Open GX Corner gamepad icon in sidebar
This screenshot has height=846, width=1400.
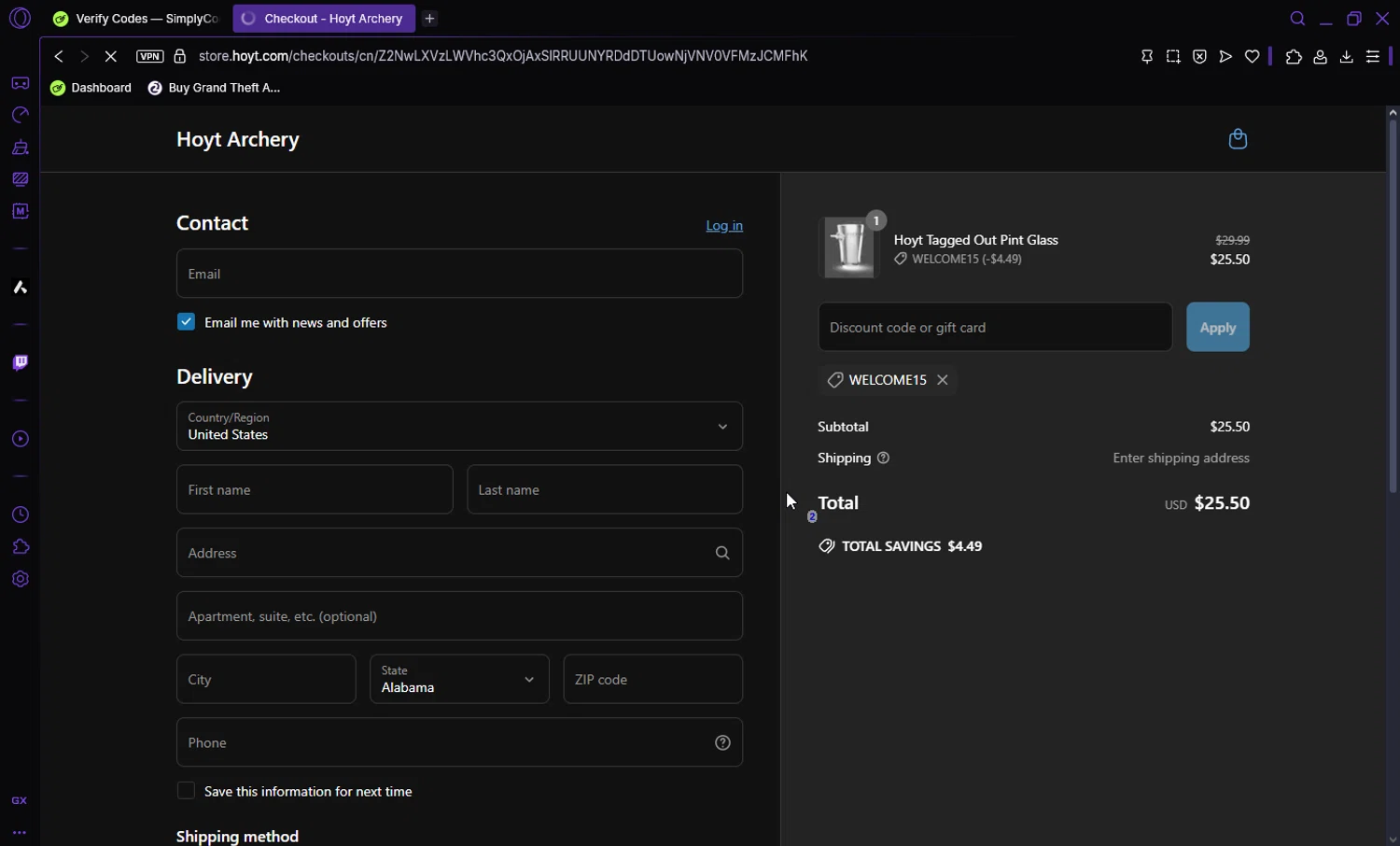tap(20, 83)
